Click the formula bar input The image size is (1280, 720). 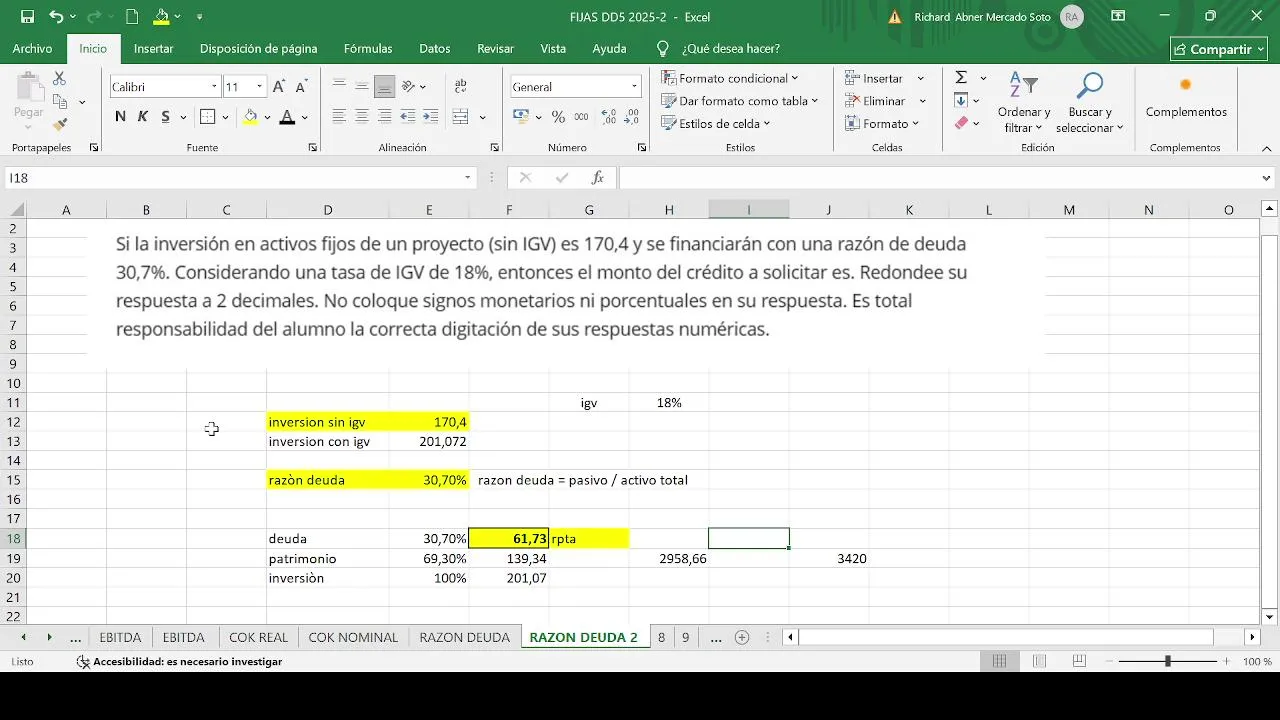(x=938, y=178)
